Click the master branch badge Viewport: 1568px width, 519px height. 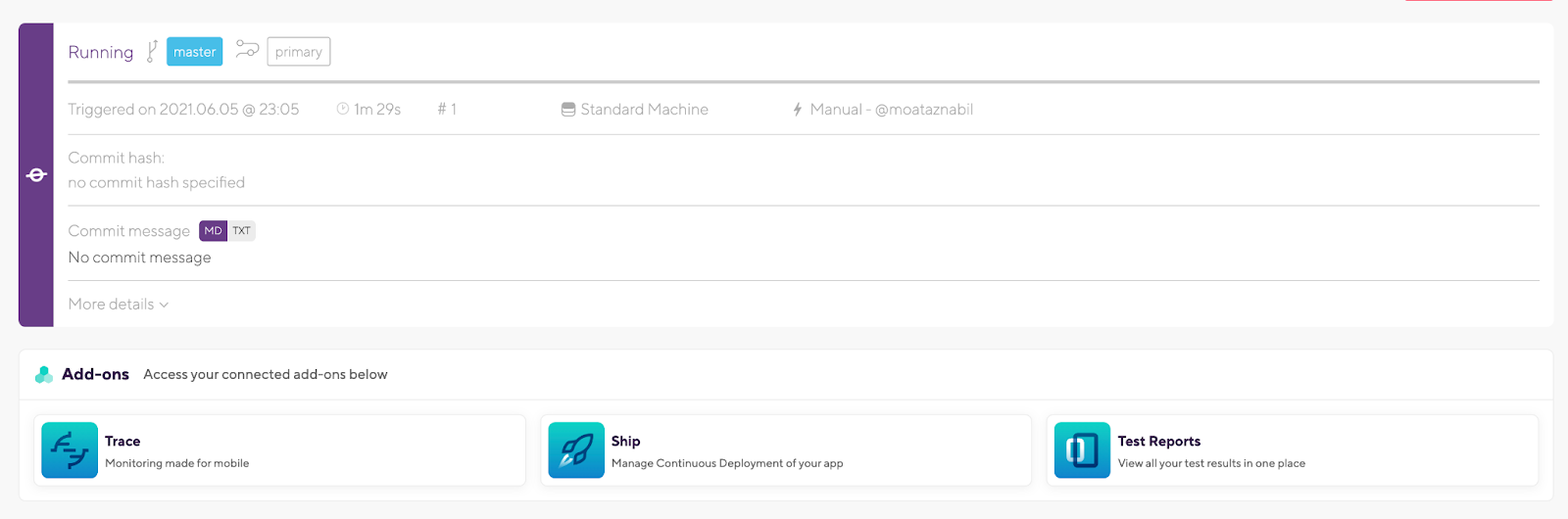194,52
